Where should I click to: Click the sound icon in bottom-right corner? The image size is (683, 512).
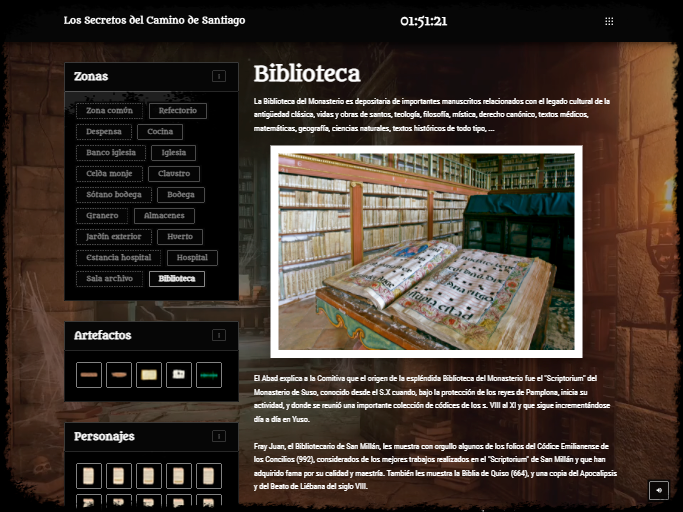coord(658,490)
